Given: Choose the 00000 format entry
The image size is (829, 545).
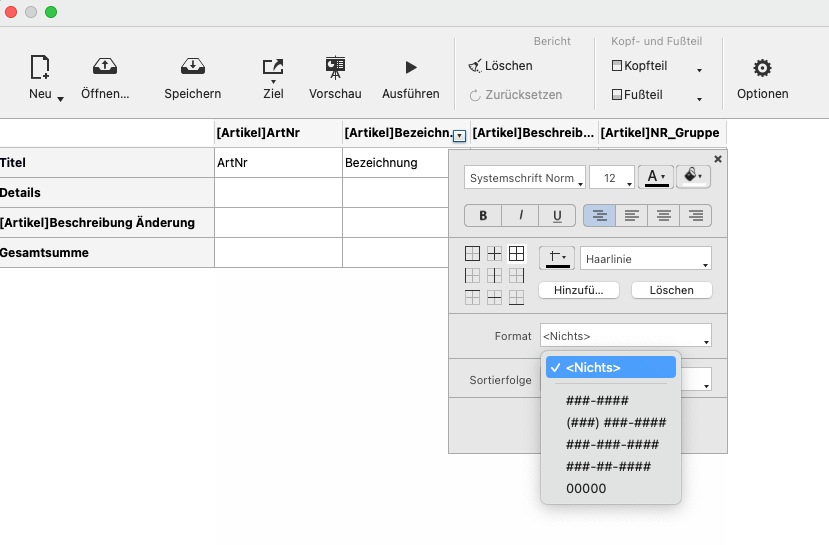Looking at the screenshot, I should coord(586,489).
